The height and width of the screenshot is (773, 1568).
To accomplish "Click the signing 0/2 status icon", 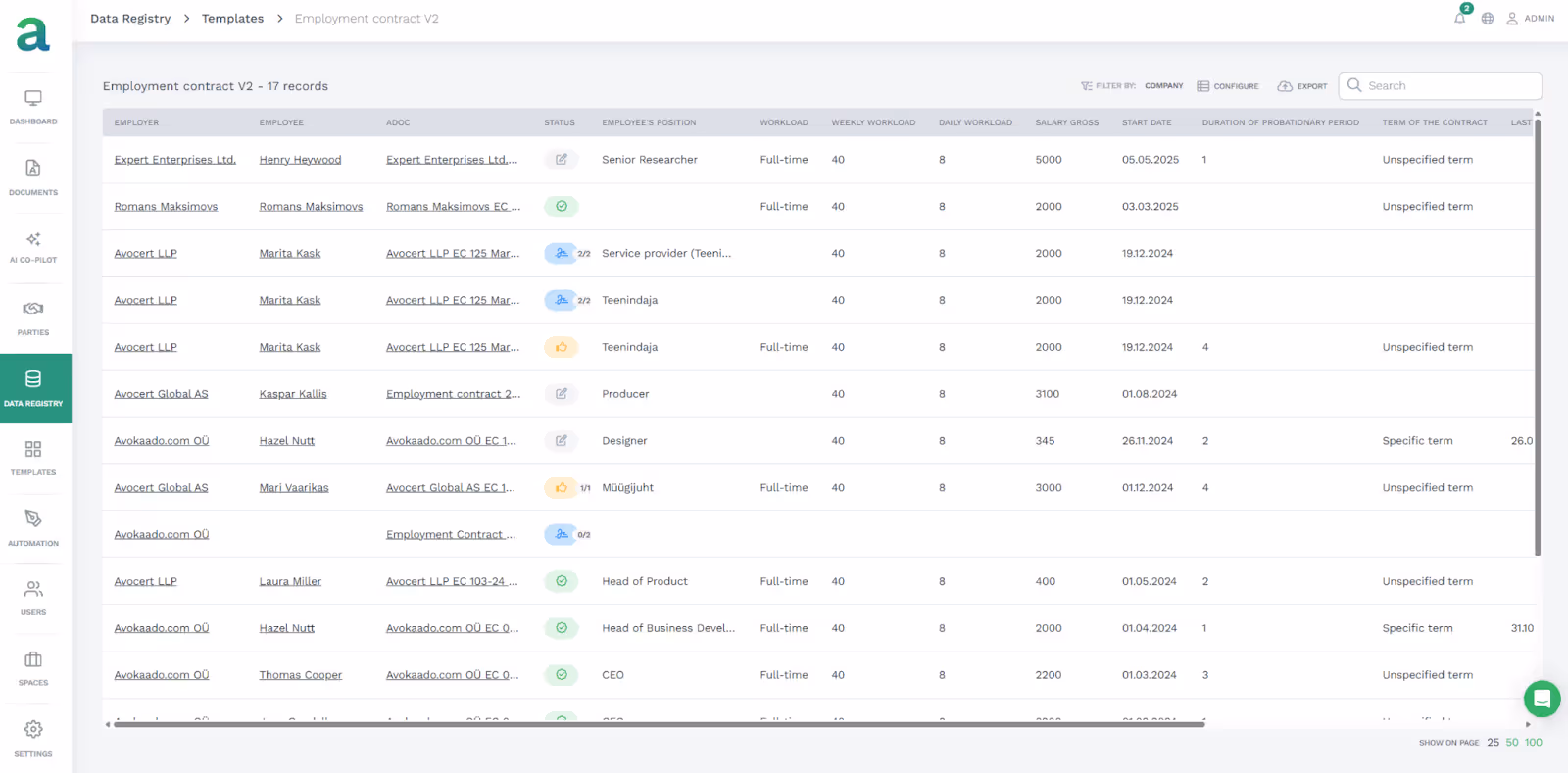I will 561,534.
